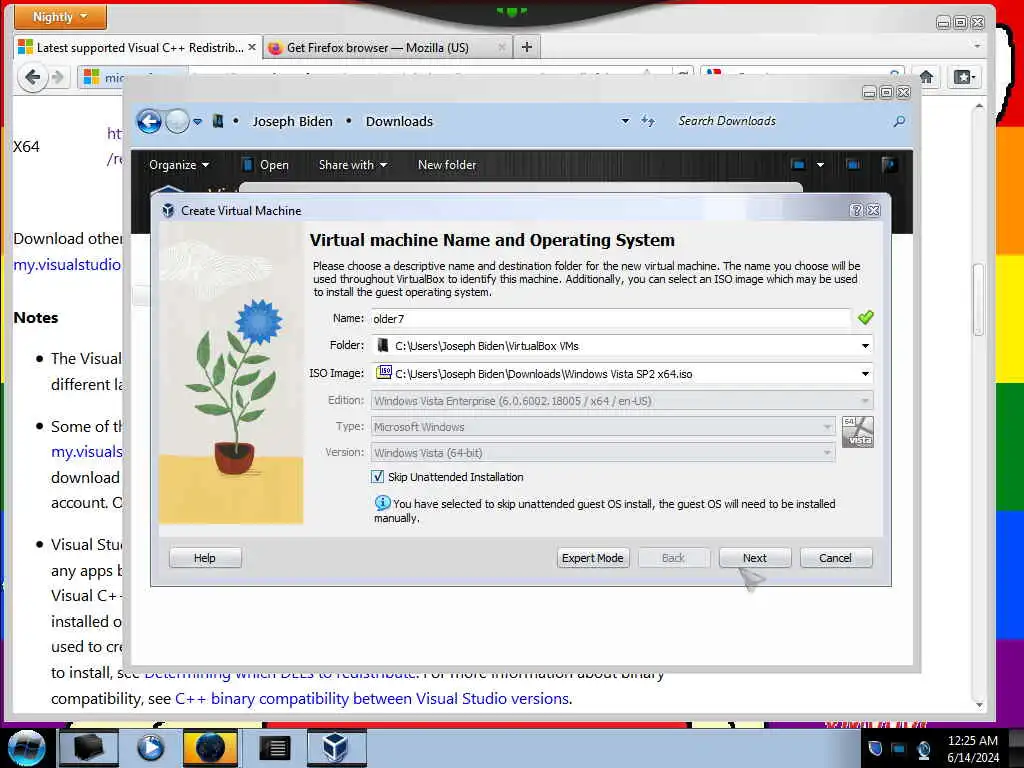Switch to Latest supported Visual C++ tab
This screenshot has width=1024, height=768.
click(x=137, y=47)
